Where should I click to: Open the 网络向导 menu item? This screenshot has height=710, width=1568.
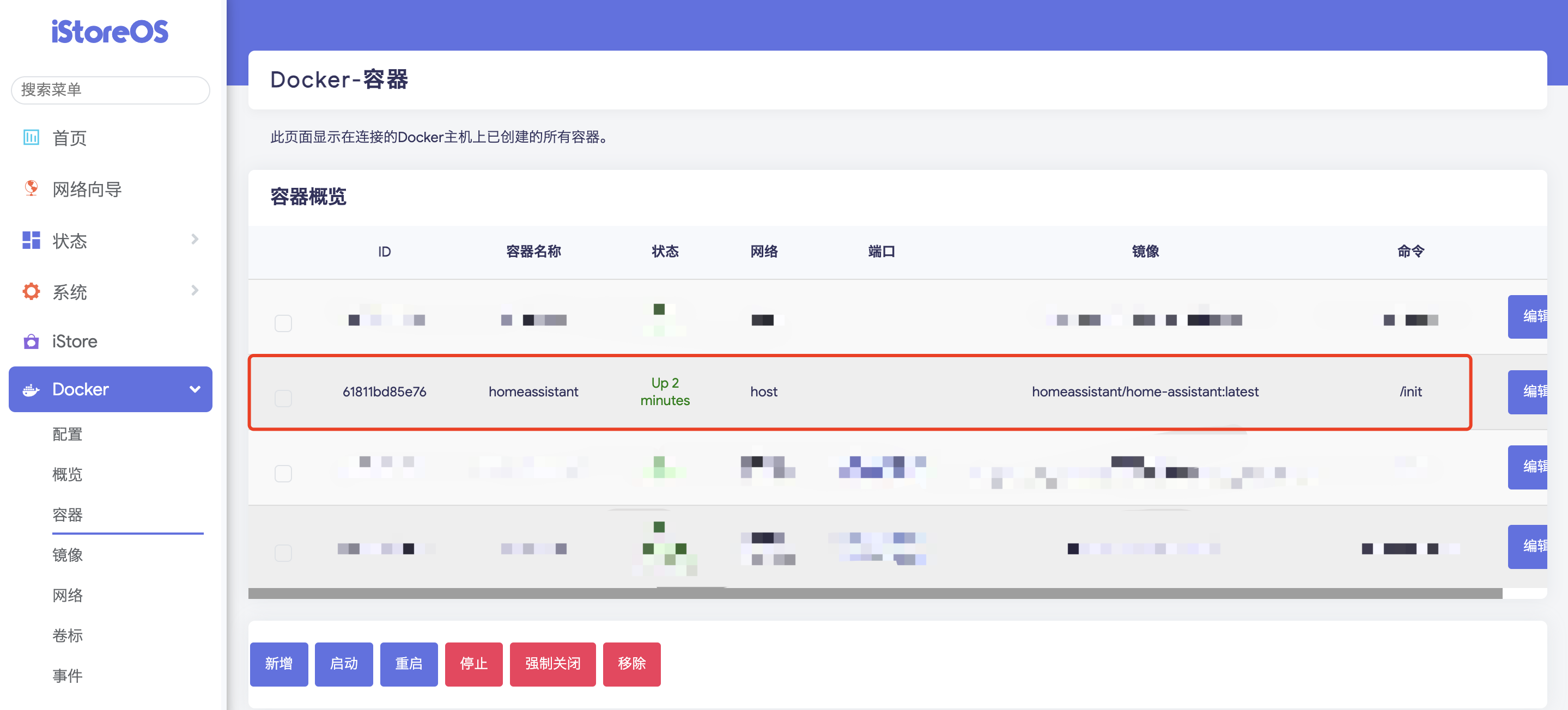click(87, 189)
